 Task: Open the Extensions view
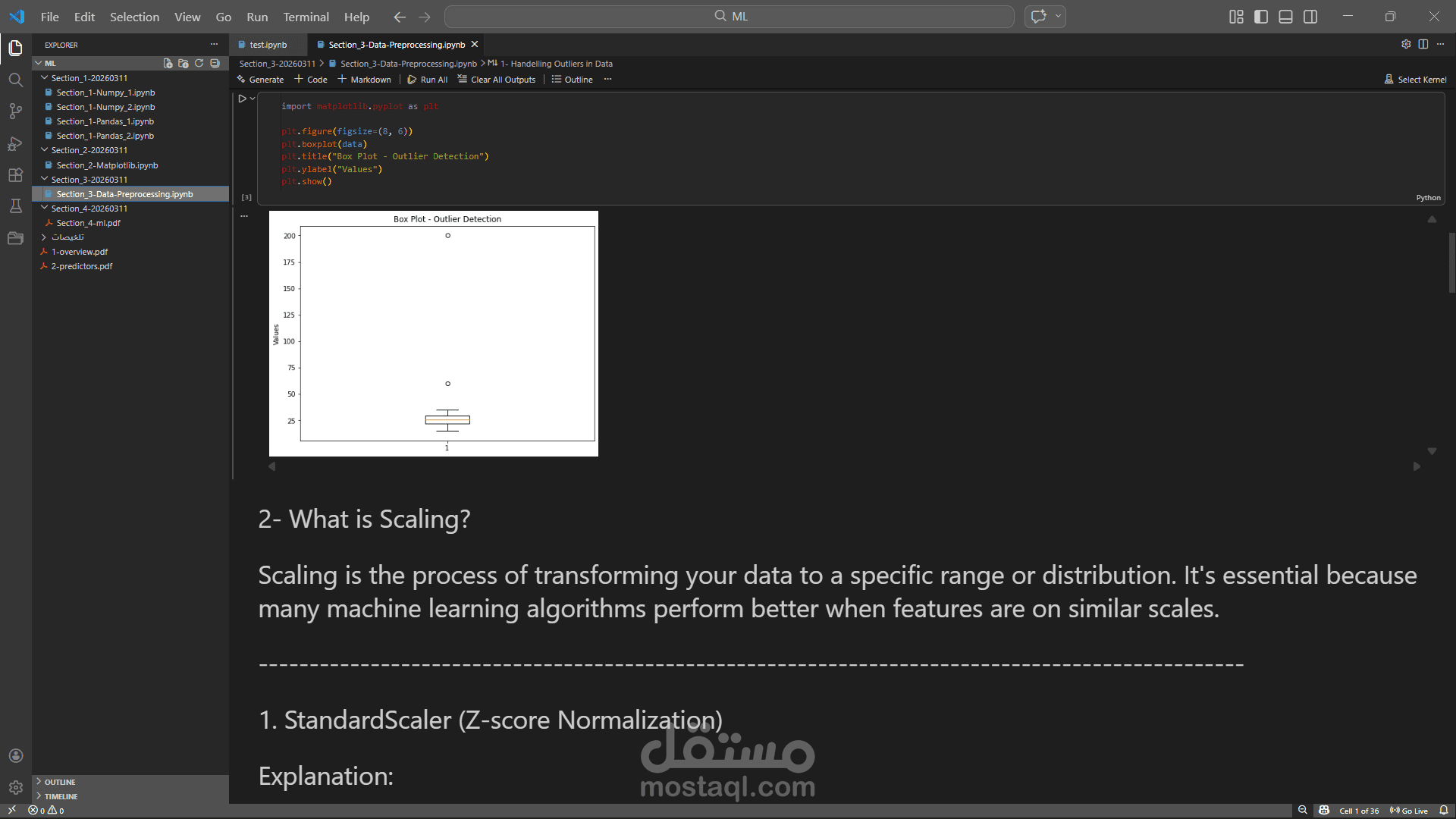tap(15, 175)
